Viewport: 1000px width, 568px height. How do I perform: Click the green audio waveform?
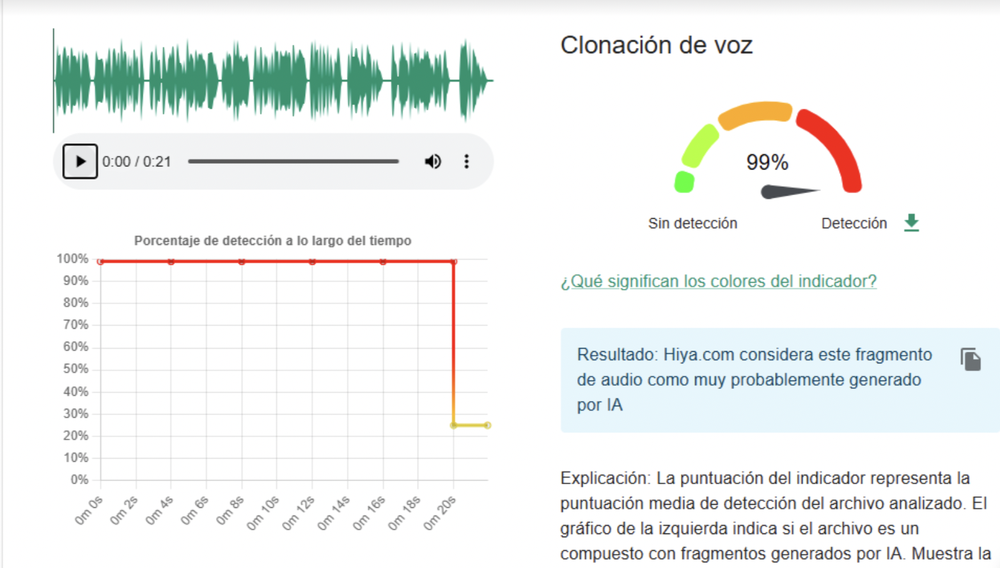tap(272, 80)
